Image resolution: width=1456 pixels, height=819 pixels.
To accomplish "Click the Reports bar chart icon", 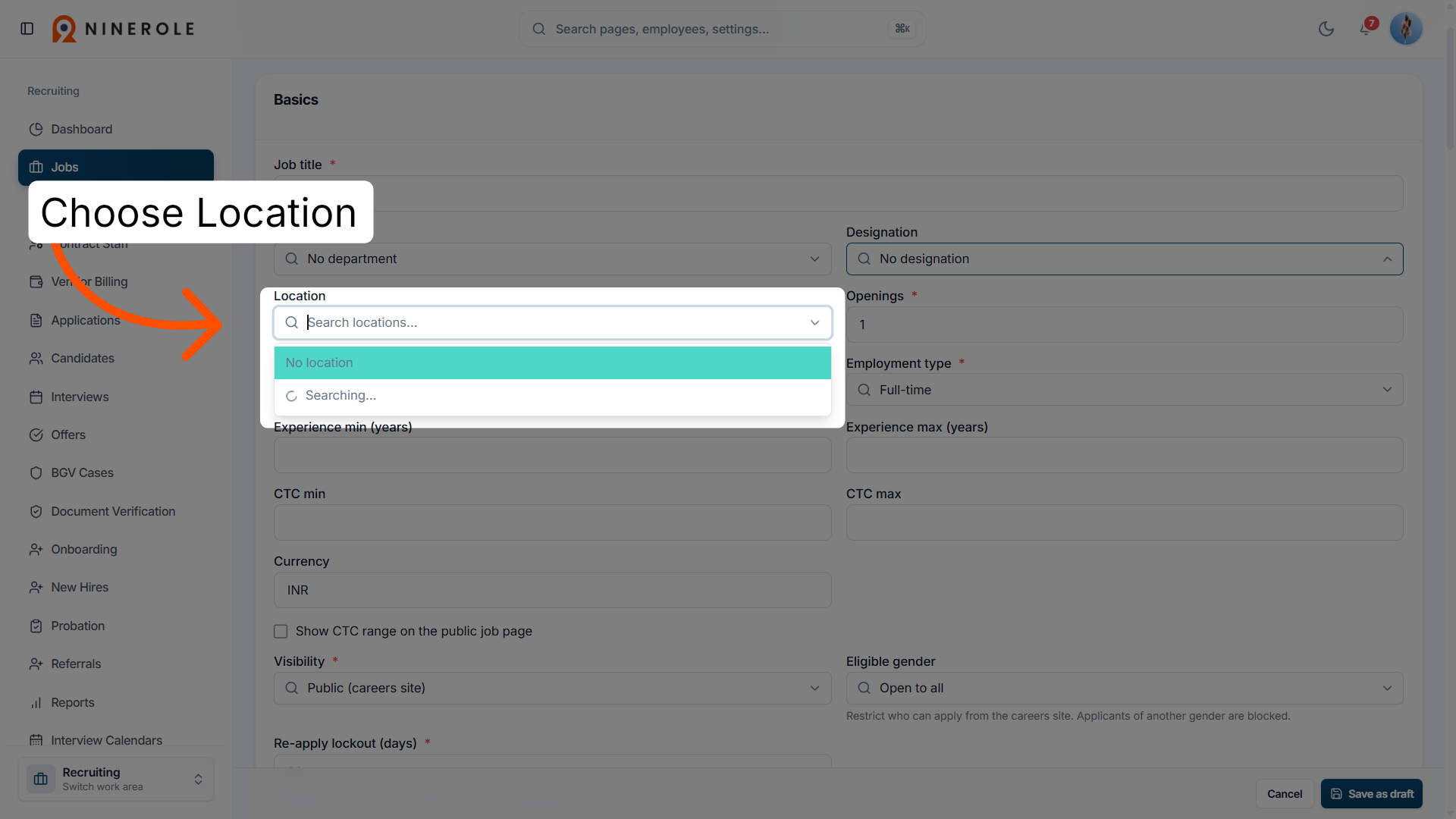I will (x=36, y=702).
